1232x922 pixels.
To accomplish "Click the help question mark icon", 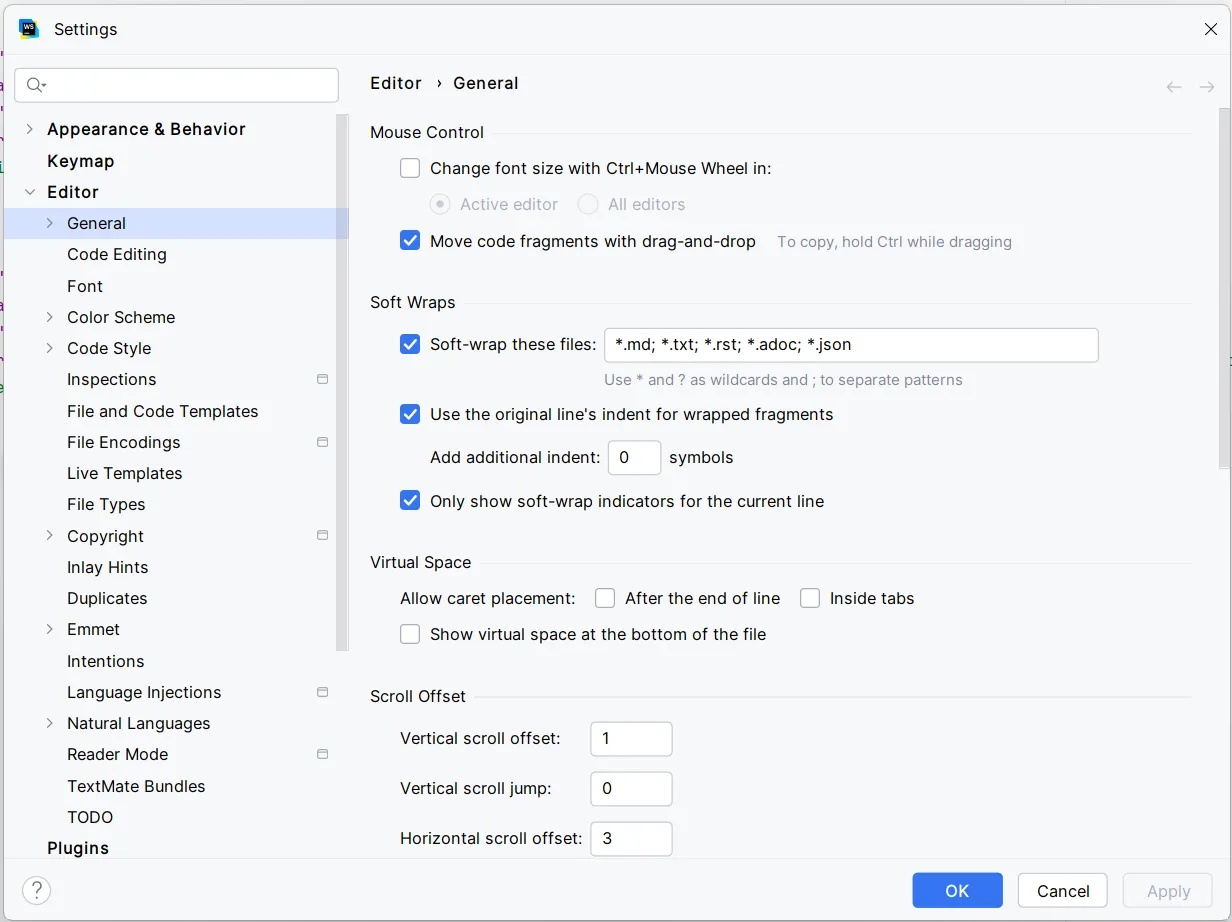I will pyautogui.click(x=36, y=890).
